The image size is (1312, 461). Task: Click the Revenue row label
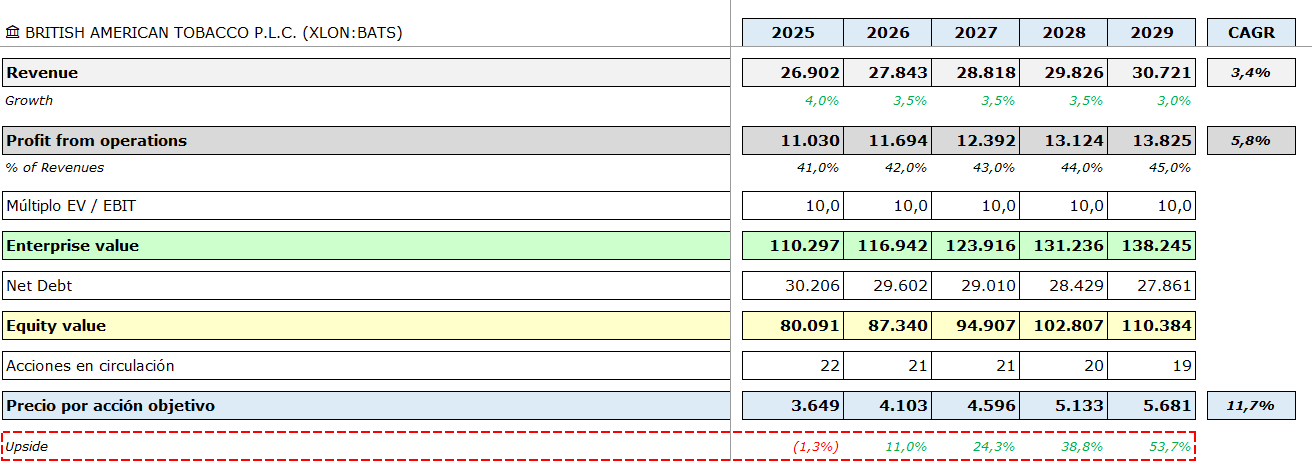coord(366,73)
